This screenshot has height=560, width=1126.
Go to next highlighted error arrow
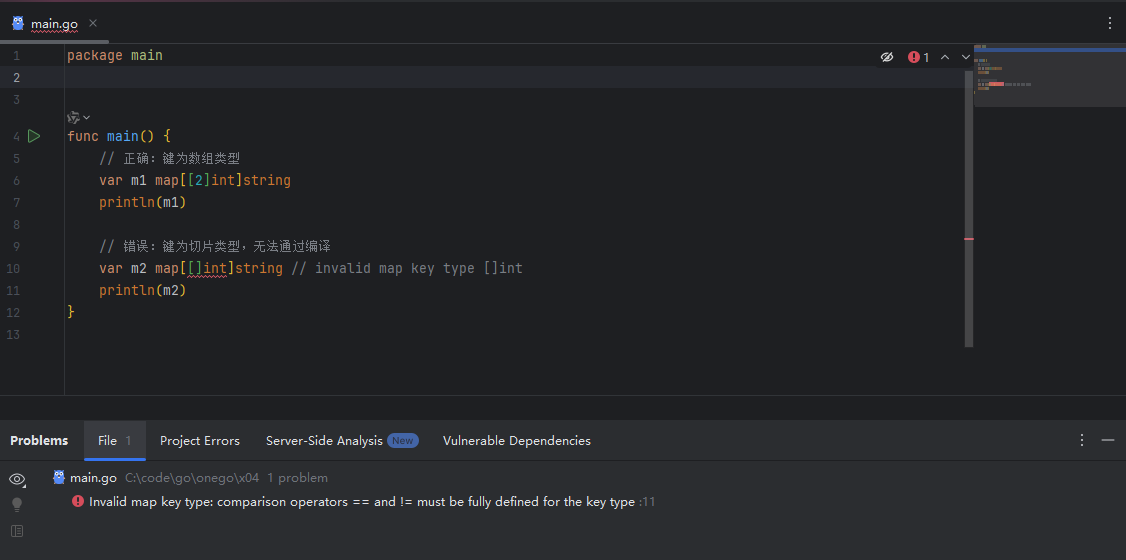(x=965, y=57)
